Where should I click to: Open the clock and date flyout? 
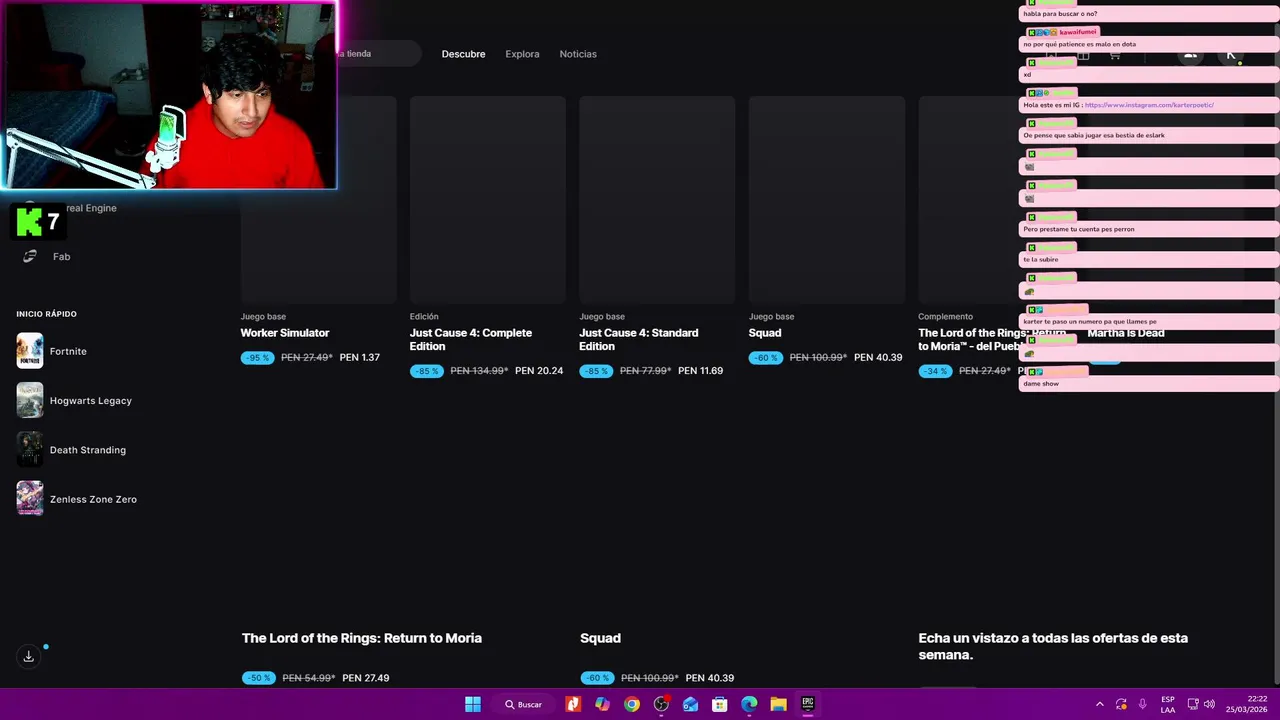click(1246, 704)
